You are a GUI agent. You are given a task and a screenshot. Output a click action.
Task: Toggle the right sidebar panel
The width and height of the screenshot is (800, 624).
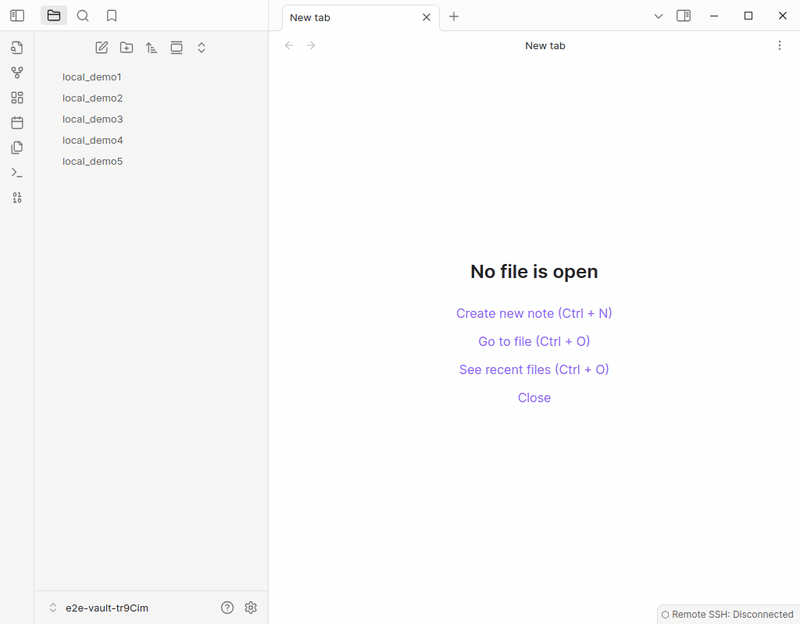(x=684, y=16)
